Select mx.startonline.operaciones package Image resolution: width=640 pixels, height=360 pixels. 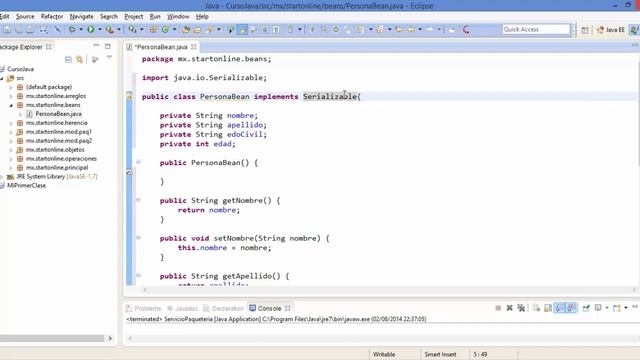click(x=61, y=159)
